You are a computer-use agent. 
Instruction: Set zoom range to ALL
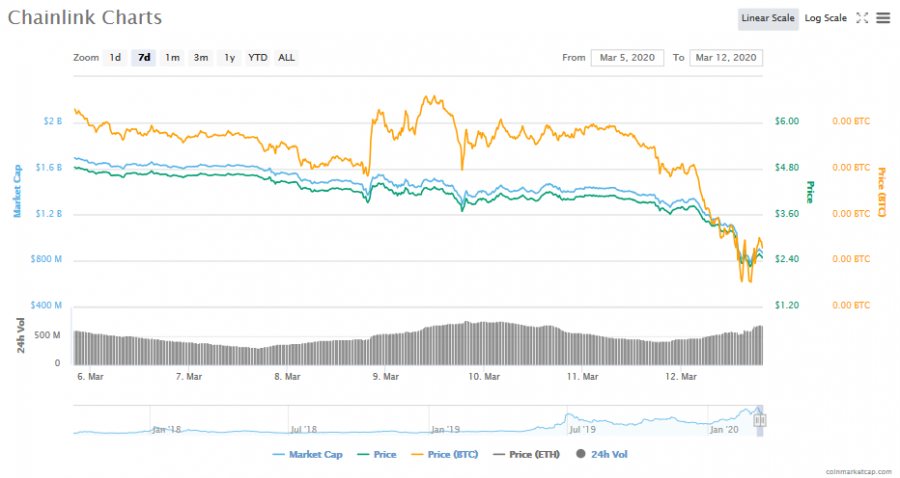click(x=286, y=57)
